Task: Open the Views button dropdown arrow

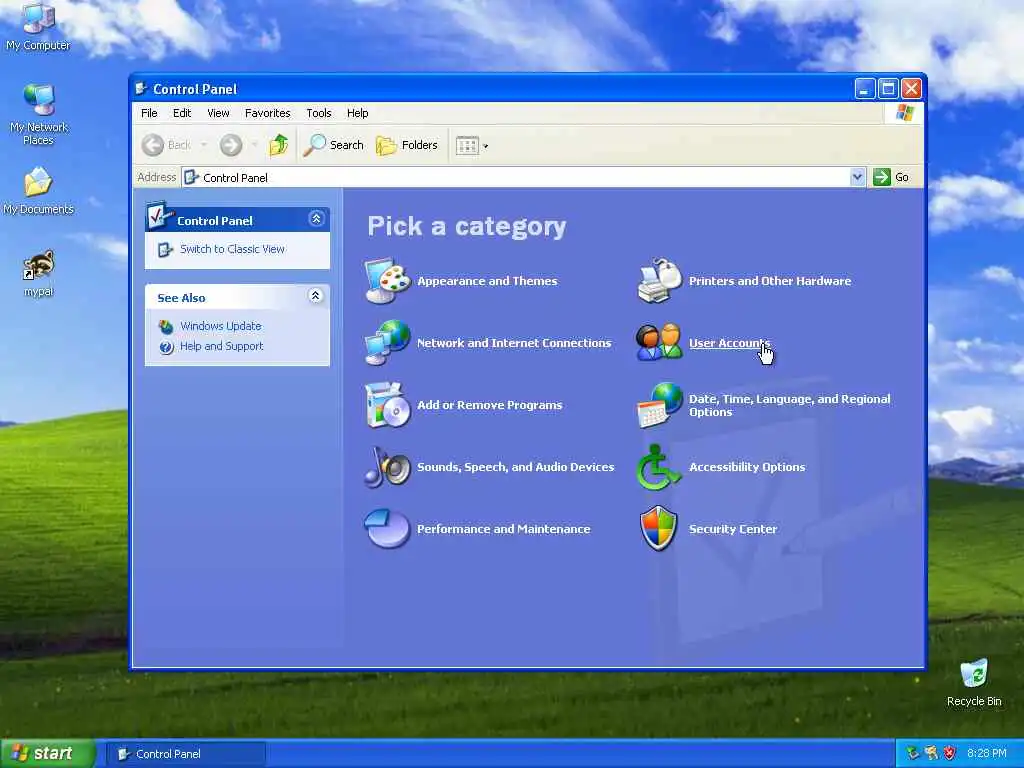Action: [x=485, y=146]
